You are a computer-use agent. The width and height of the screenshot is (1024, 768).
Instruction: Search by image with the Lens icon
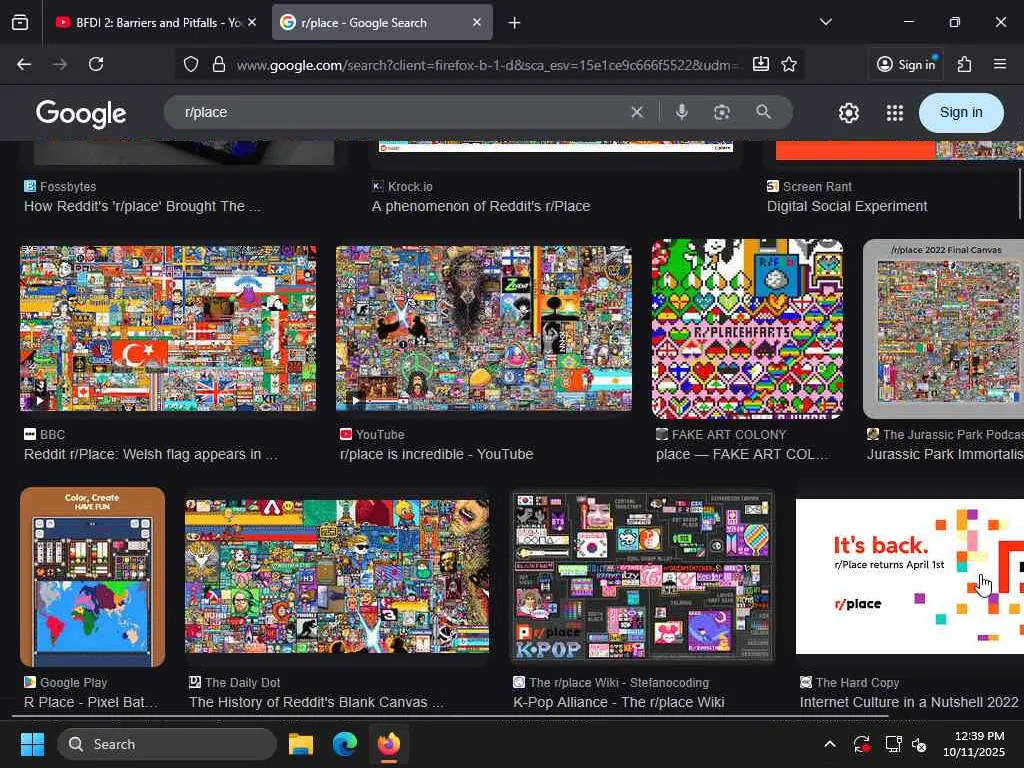click(722, 112)
